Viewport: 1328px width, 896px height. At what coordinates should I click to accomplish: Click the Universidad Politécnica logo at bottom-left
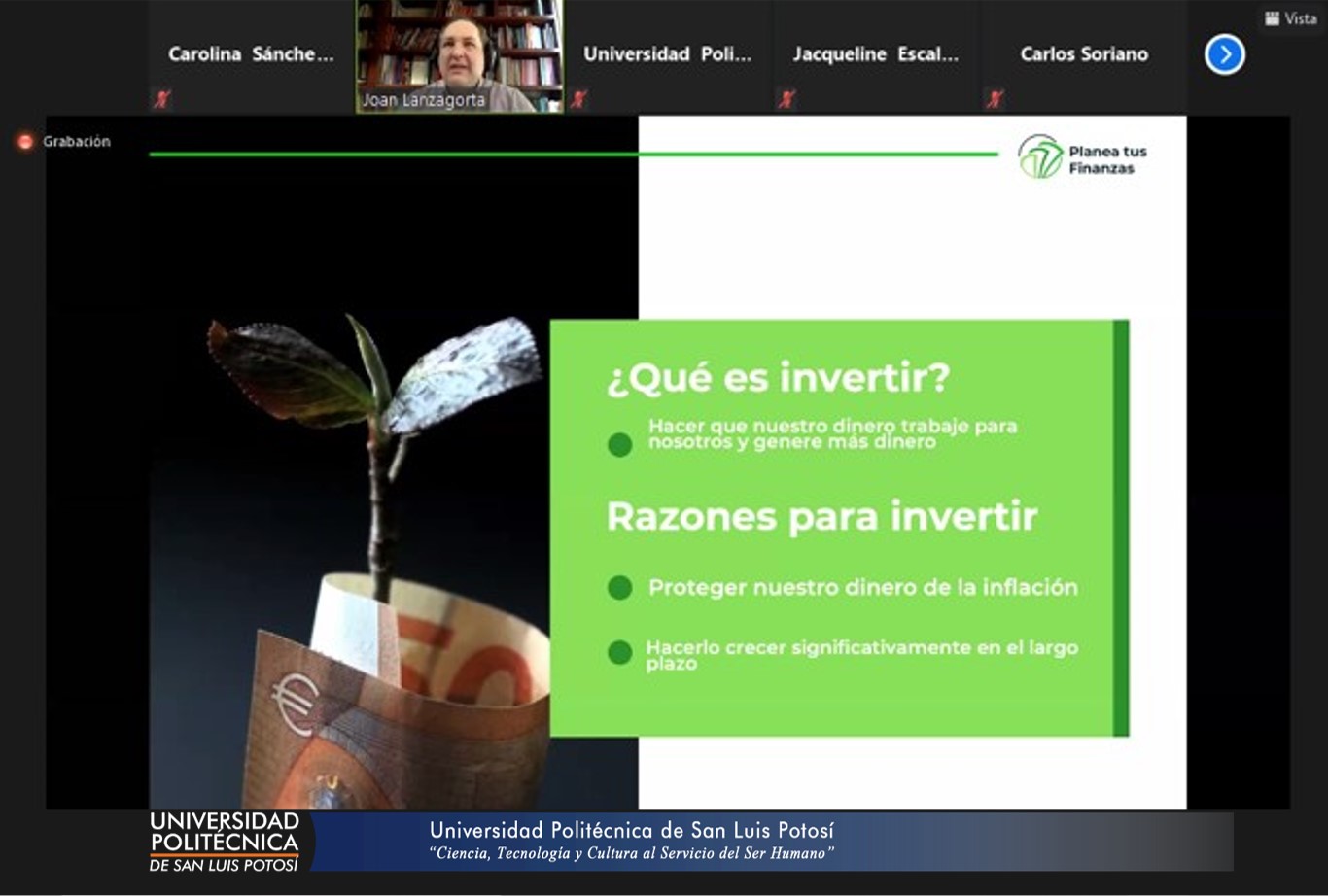pyautogui.click(x=225, y=841)
